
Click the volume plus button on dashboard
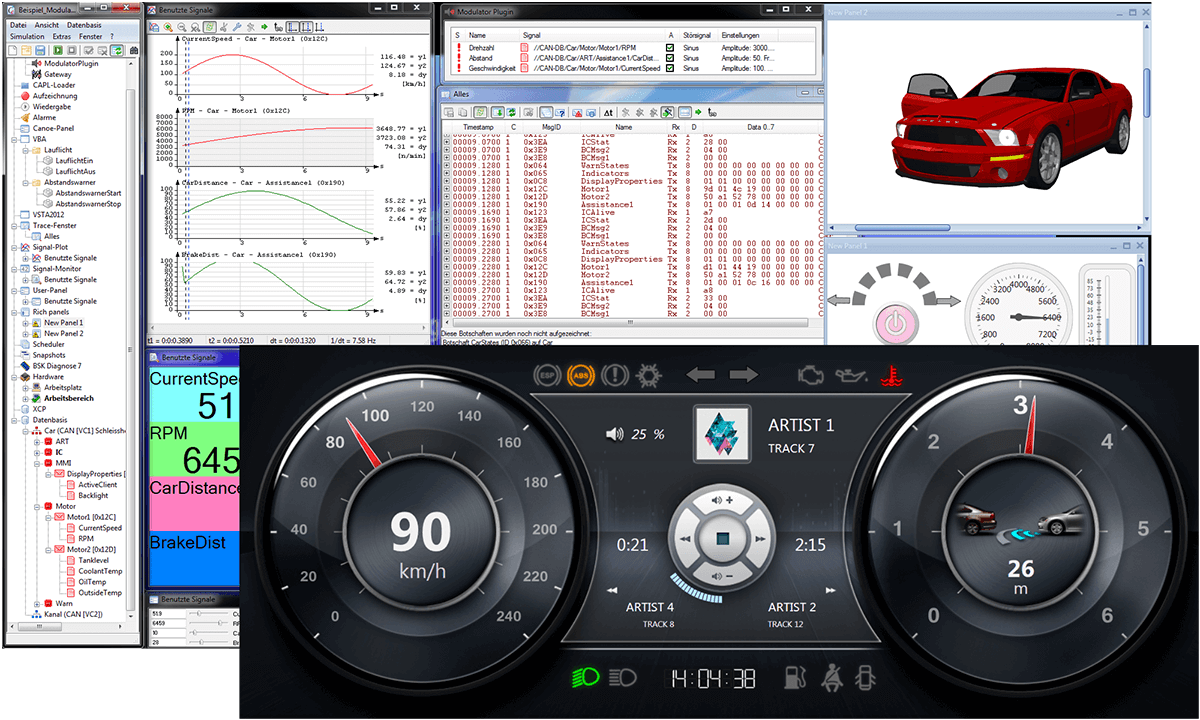(x=721, y=500)
